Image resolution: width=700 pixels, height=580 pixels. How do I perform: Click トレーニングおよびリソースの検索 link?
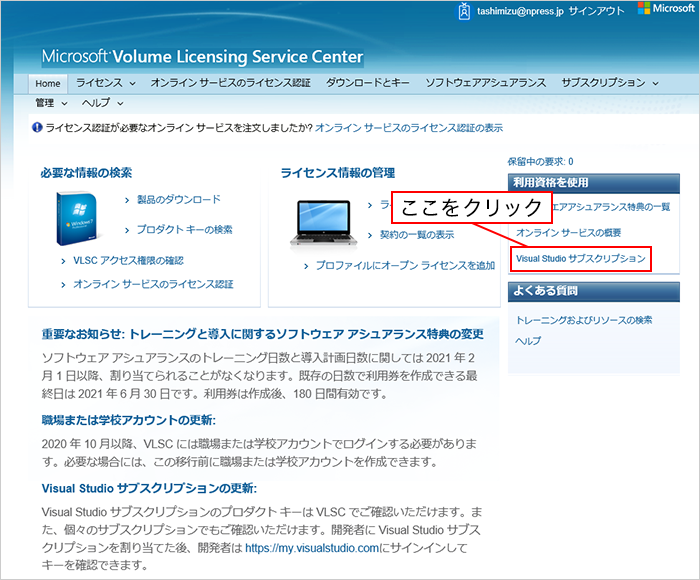coord(584,320)
